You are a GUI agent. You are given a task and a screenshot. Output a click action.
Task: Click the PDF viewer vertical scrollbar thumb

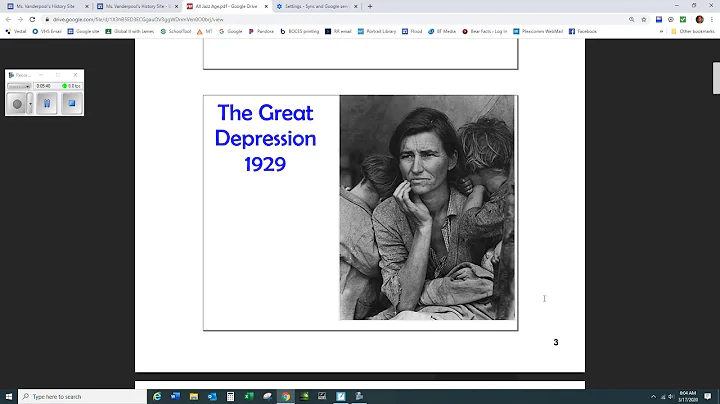[716, 78]
